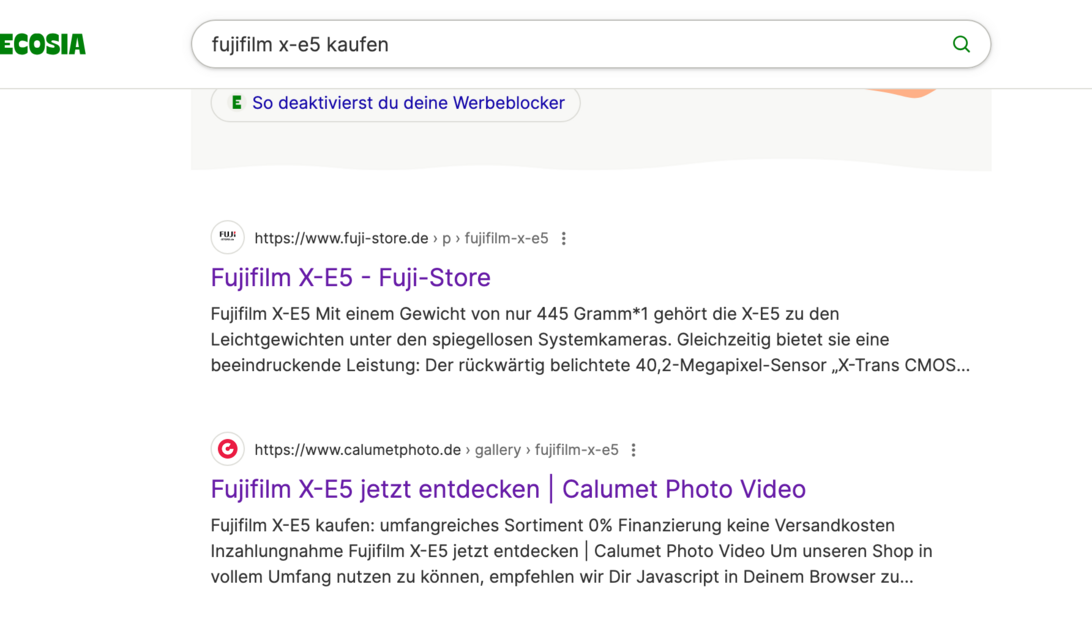
Task: Click 'gallery' breadcrumb of the Calumet result
Action: (497, 450)
